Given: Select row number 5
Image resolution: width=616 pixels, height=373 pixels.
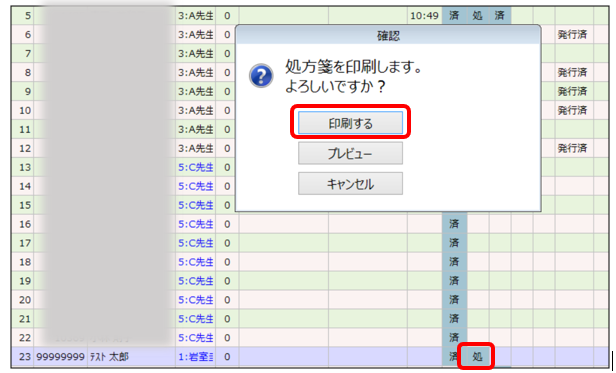Looking at the screenshot, I should tap(23, 16).
